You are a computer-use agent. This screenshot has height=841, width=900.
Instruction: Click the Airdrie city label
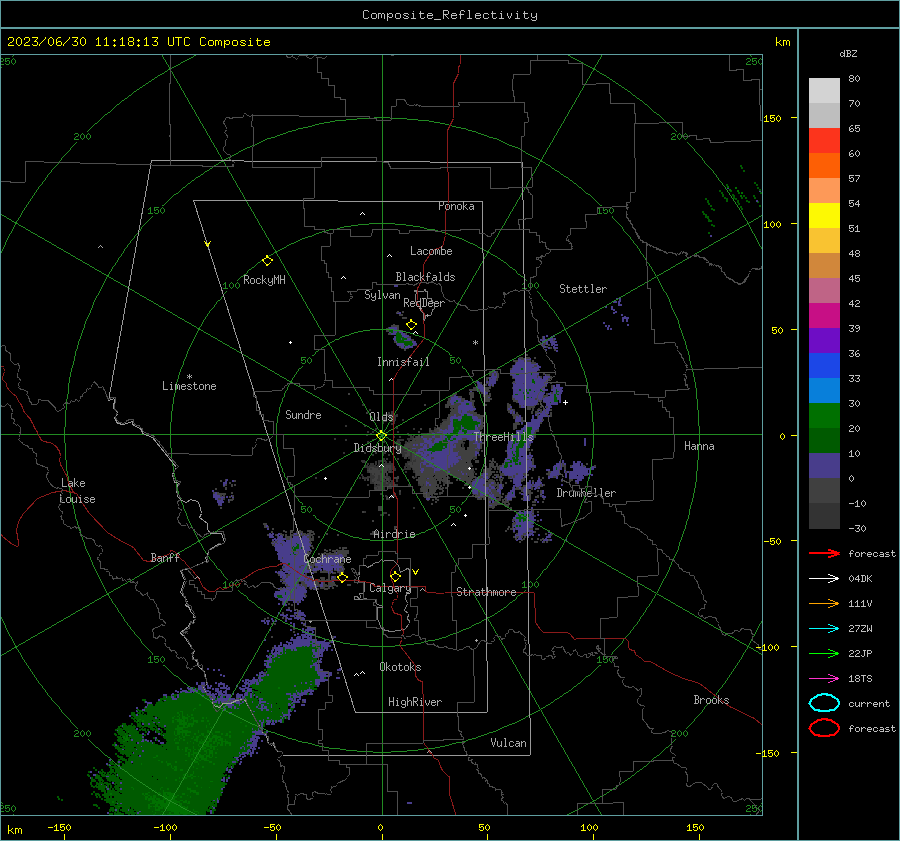(x=394, y=534)
